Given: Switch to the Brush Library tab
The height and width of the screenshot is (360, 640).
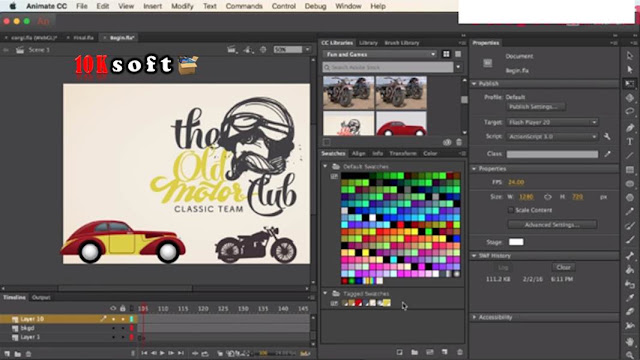Looking at the screenshot, I should tap(402, 43).
